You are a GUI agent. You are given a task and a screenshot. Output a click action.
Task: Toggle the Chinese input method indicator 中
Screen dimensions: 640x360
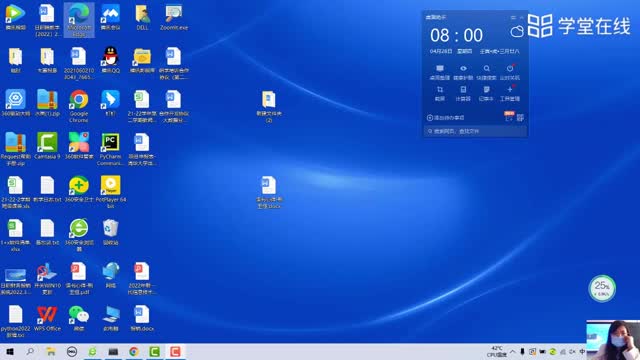[x=582, y=351]
